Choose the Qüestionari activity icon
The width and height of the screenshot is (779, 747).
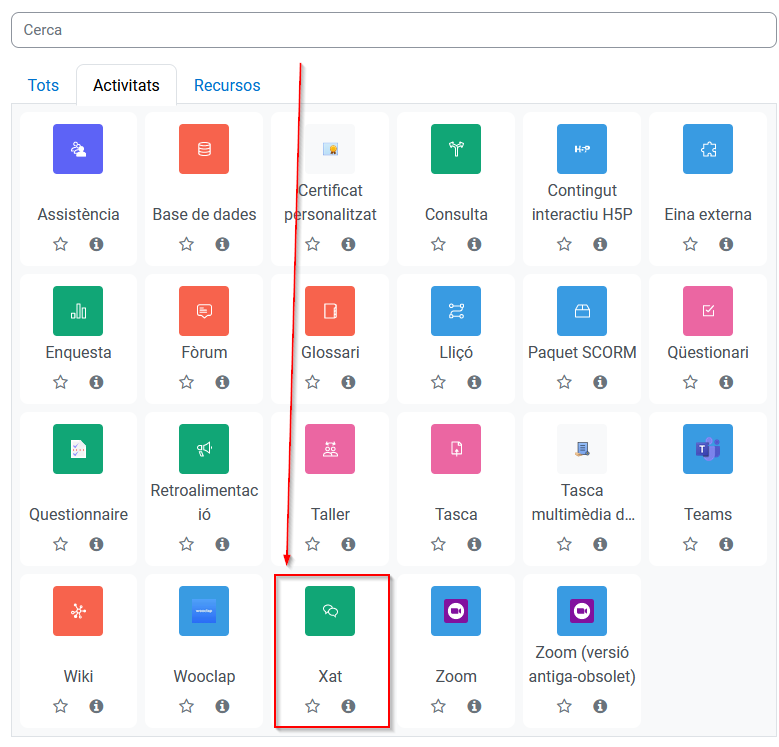708,311
